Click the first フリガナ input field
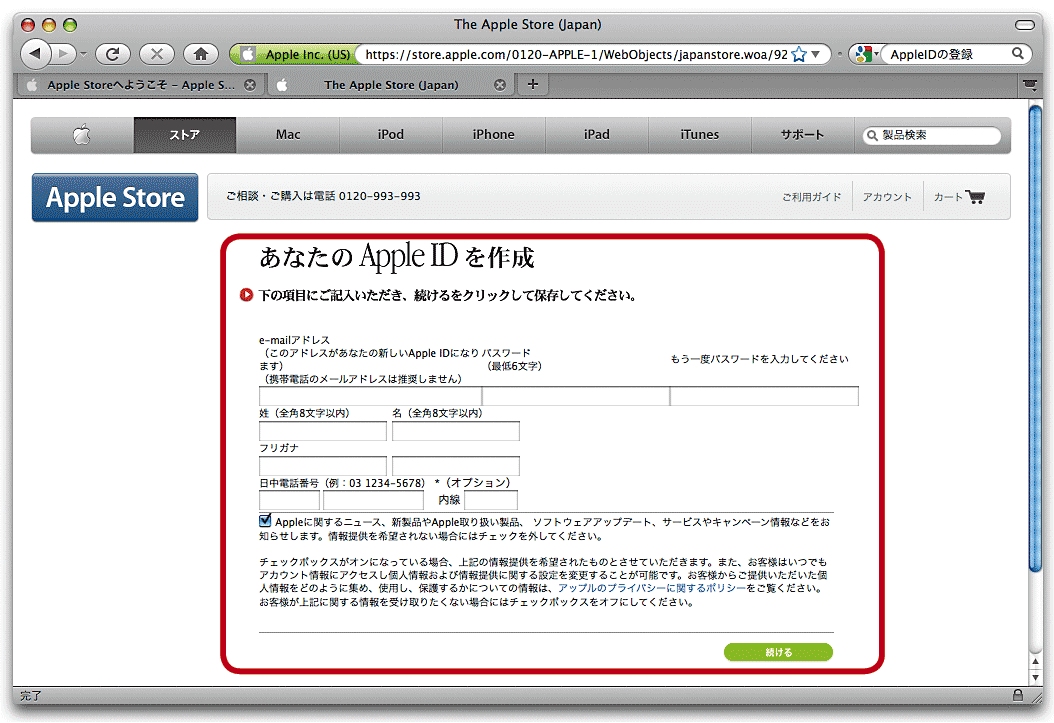Image resolution: width=1054 pixels, height=723 pixels. [x=323, y=466]
